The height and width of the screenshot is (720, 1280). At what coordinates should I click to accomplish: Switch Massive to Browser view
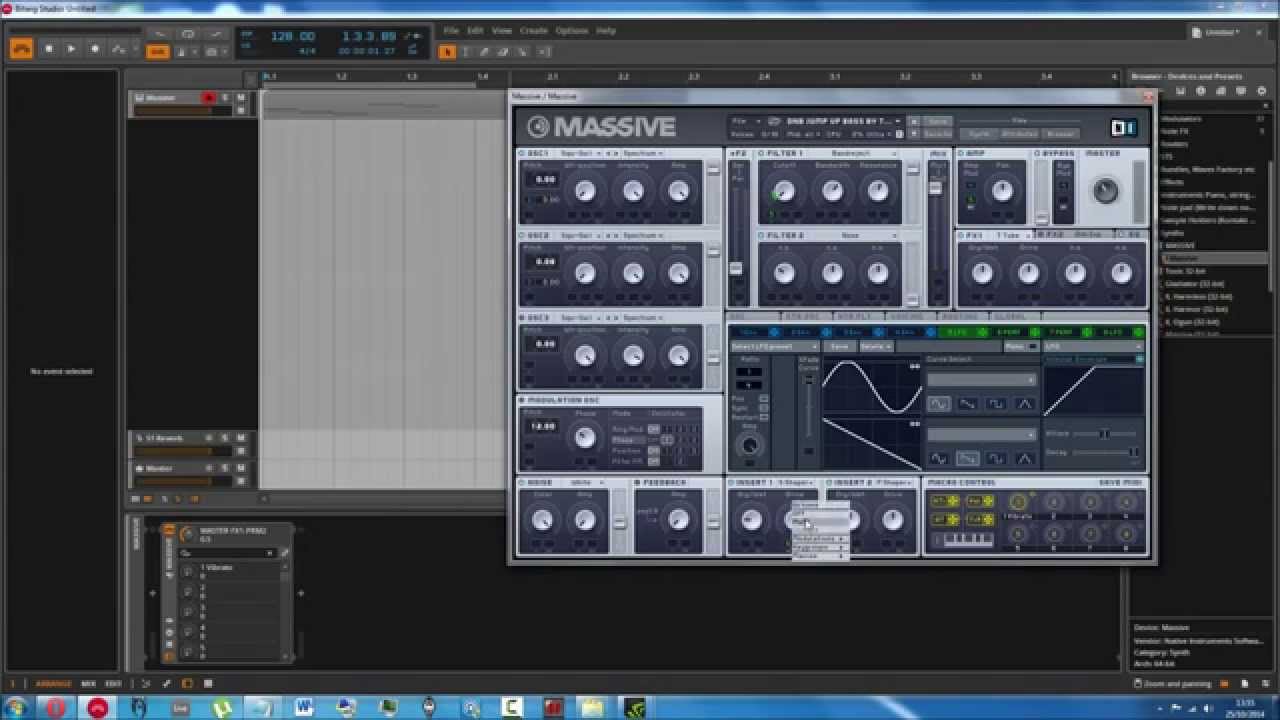tap(1060, 133)
